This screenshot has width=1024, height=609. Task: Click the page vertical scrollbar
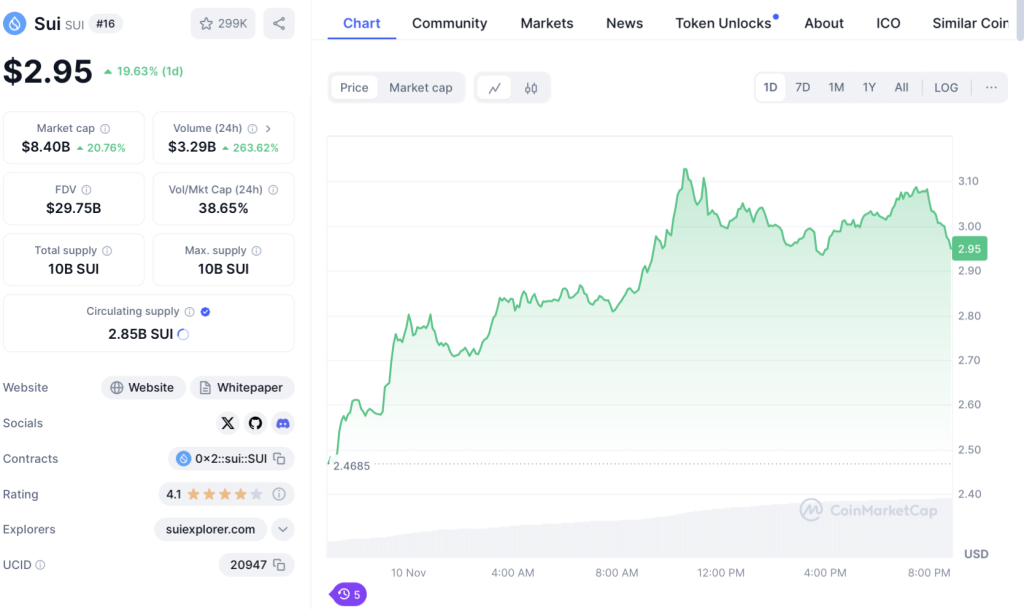[1019, 21]
